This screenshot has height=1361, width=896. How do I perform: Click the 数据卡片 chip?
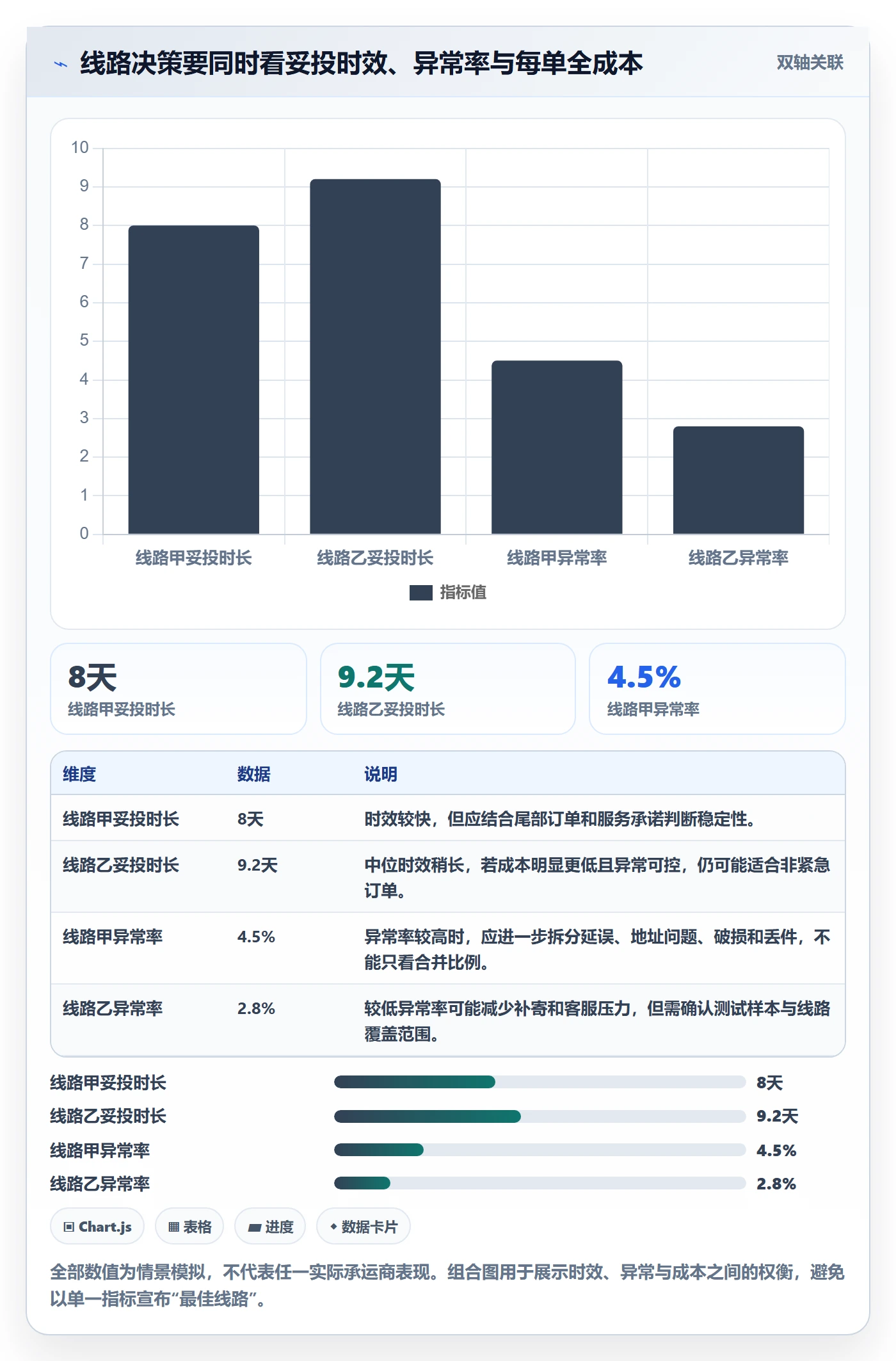pos(364,1227)
